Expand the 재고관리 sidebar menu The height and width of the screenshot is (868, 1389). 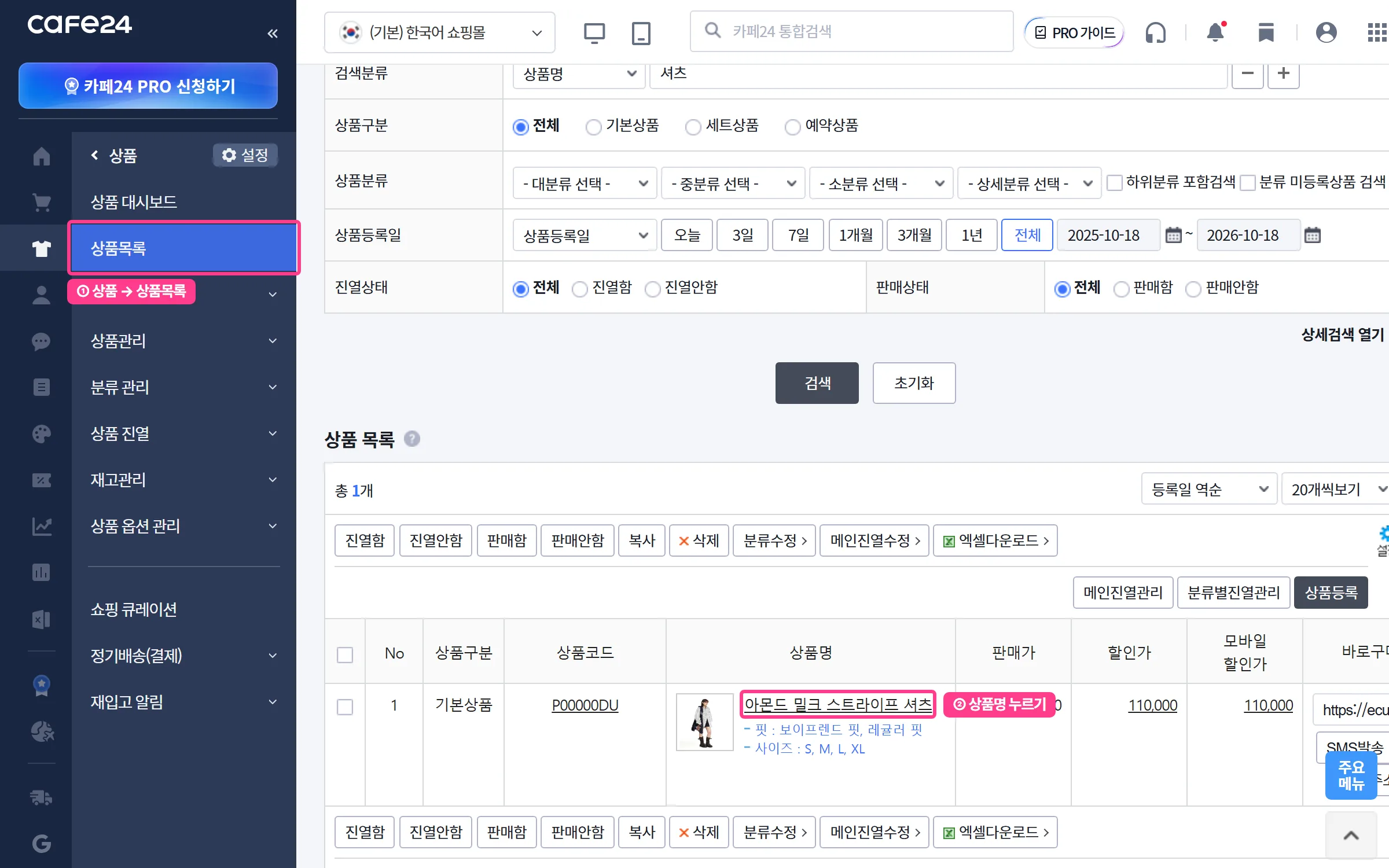(184, 480)
